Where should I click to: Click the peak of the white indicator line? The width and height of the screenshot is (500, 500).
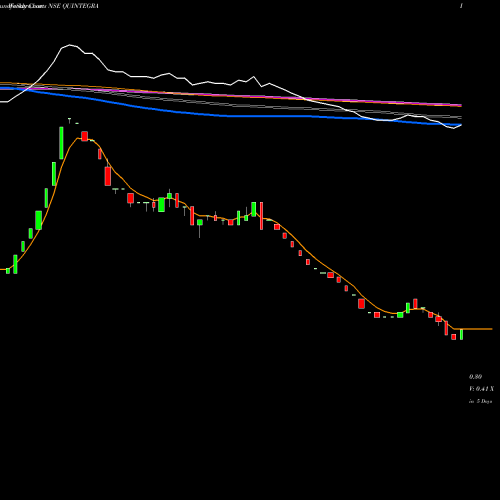pos(70,45)
